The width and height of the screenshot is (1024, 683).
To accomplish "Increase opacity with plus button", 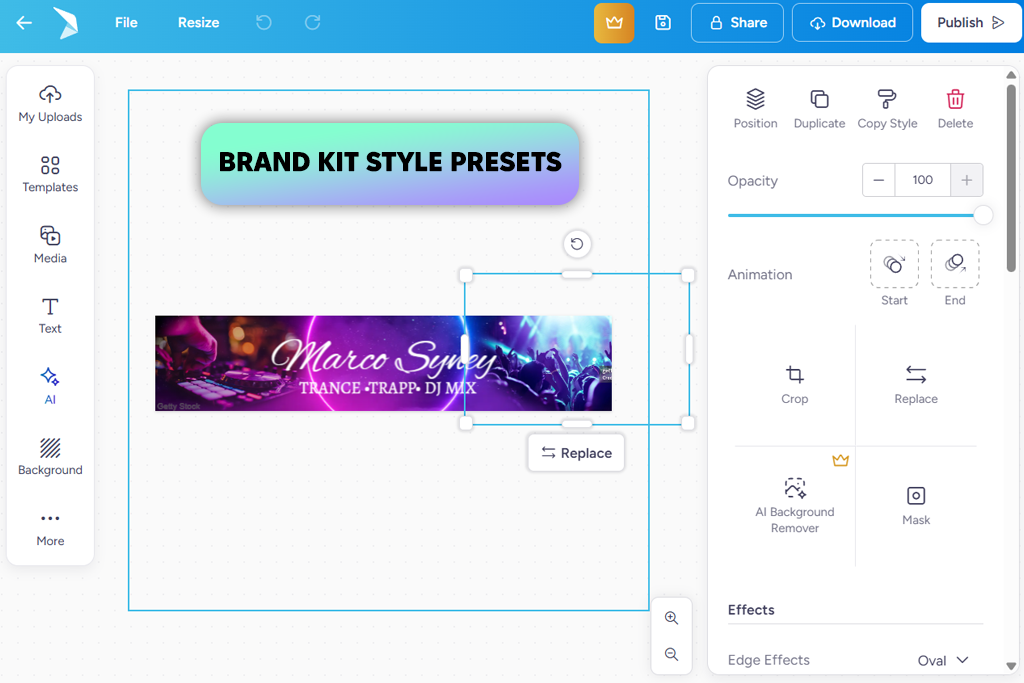I will tap(967, 180).
